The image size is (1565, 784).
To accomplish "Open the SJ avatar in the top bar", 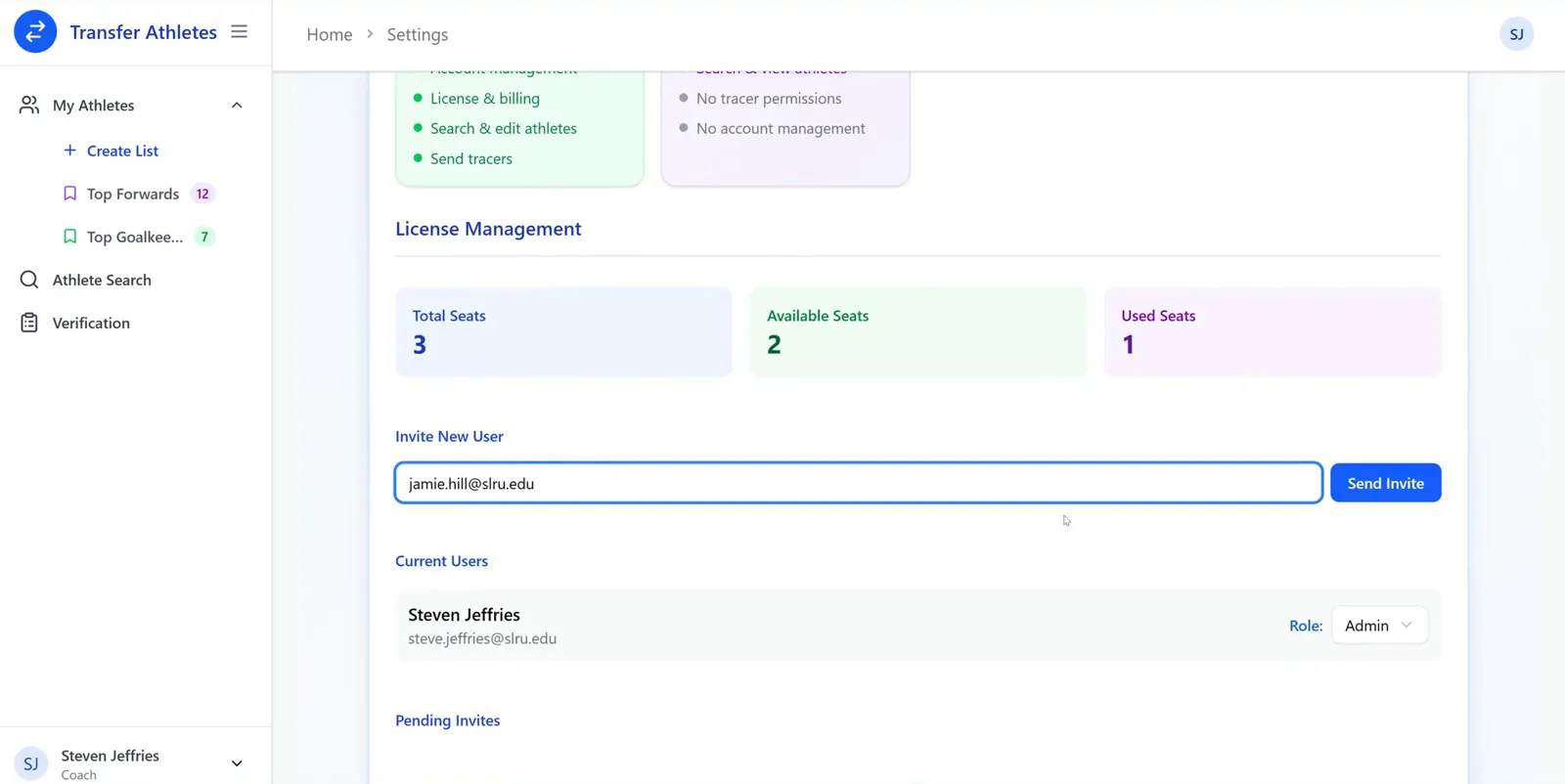I will [x=1516, y=34].
